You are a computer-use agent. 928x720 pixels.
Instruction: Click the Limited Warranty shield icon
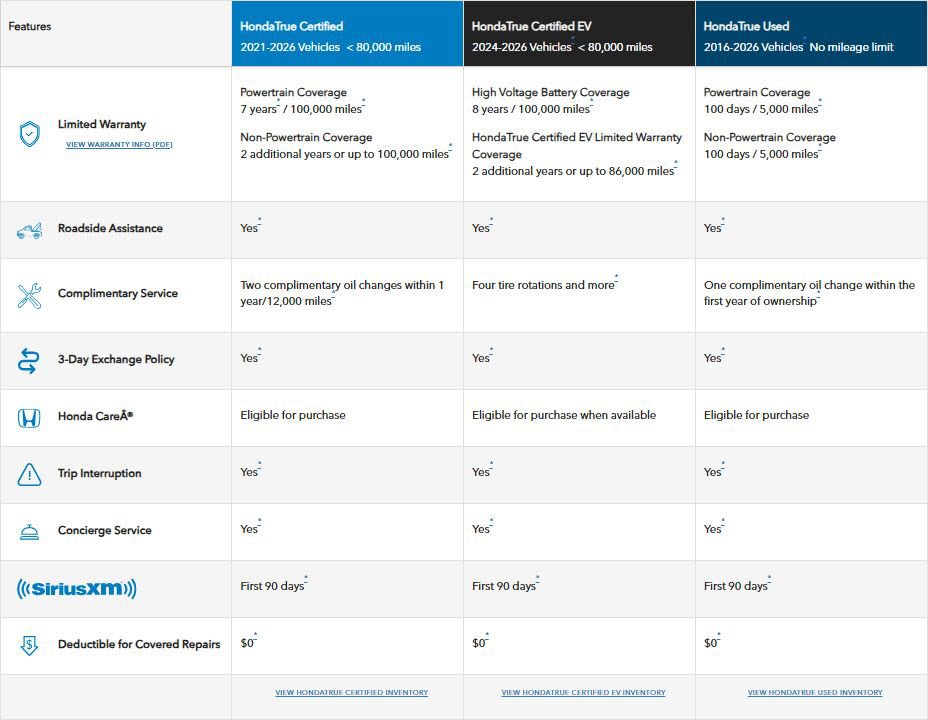pos(30,134)
